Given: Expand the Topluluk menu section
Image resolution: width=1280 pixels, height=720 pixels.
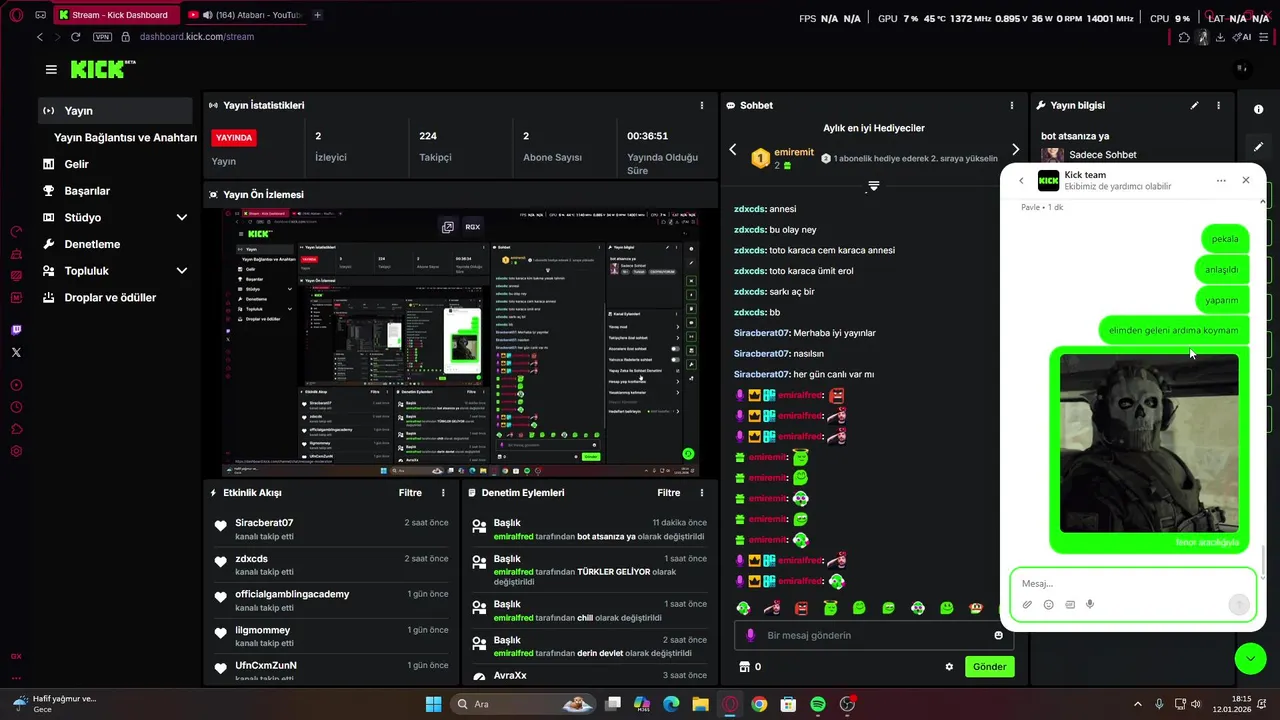Looking at the screenshot, I should point(181,271).
